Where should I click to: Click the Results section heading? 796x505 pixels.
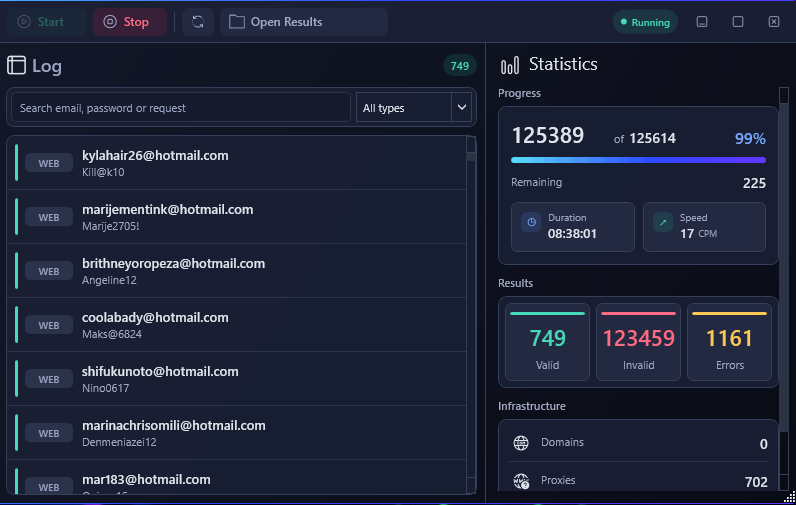coord(515,283)
